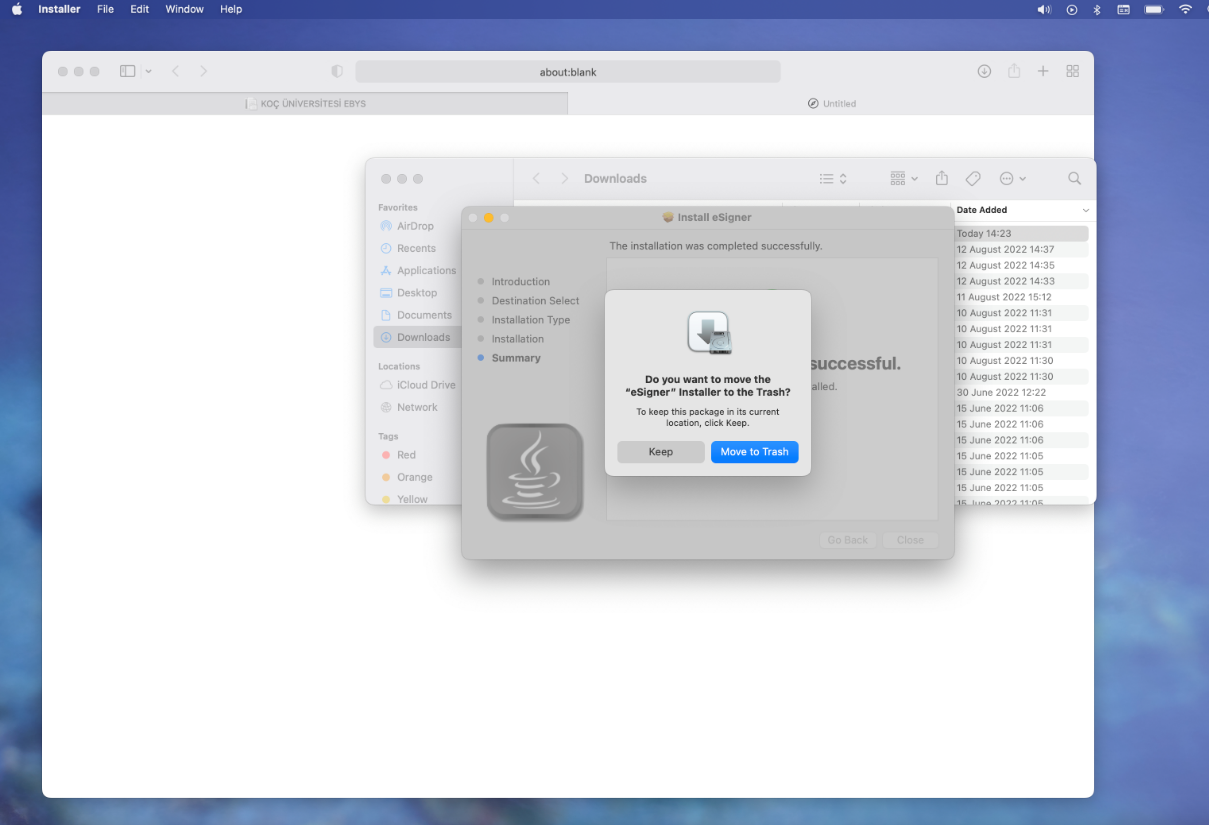The image size is (1209, 825).
Task: Click the Share icon in Finder toolbar
Action: pyautogui.click(x=941, y=178)
